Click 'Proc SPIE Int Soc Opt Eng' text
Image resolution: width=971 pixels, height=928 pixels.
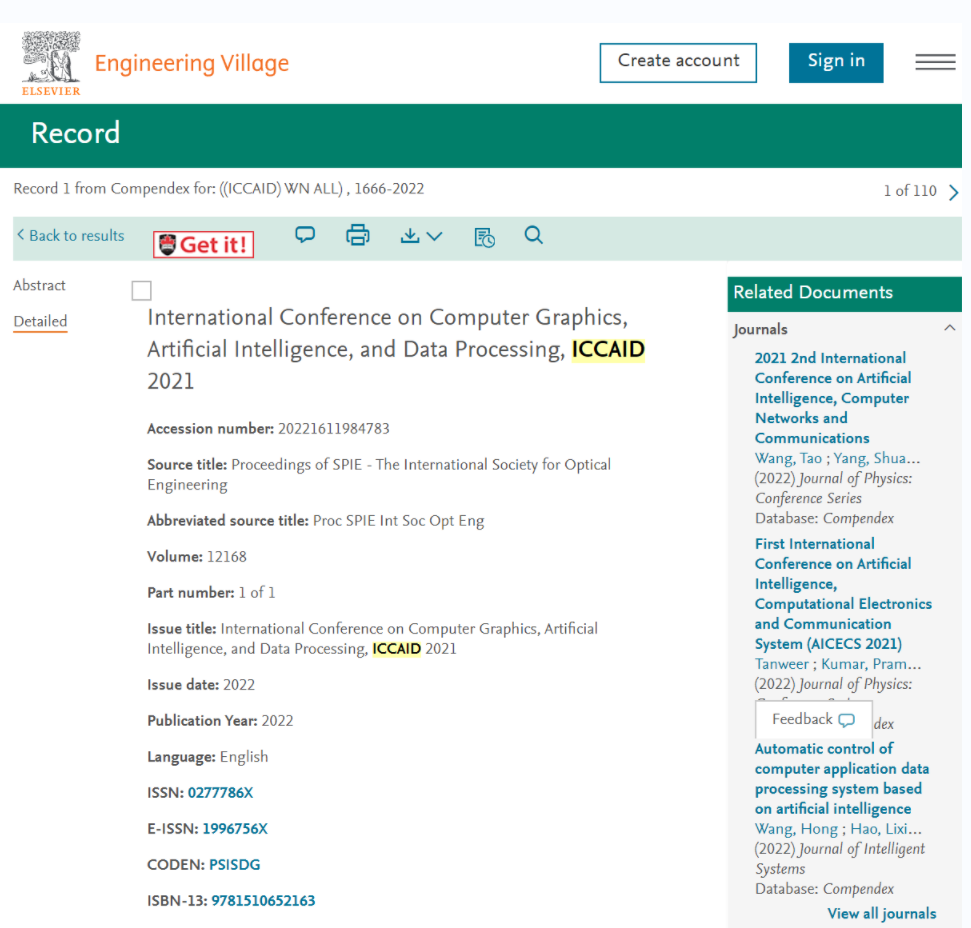click(399, 521)
